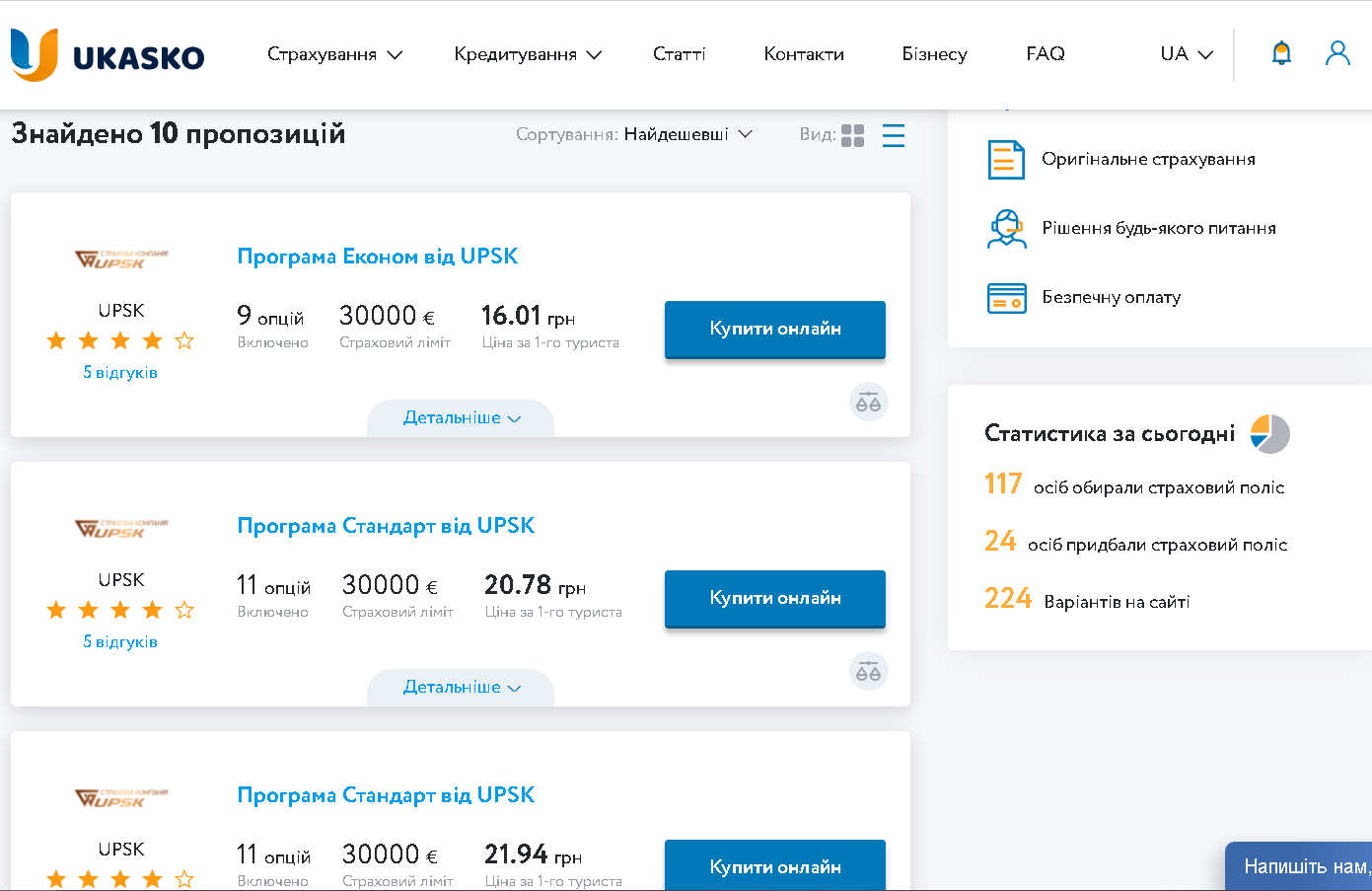This screenshot has height=891, width=1372.
Task: Click the original insurance document icon
Action: (1006, 159)
